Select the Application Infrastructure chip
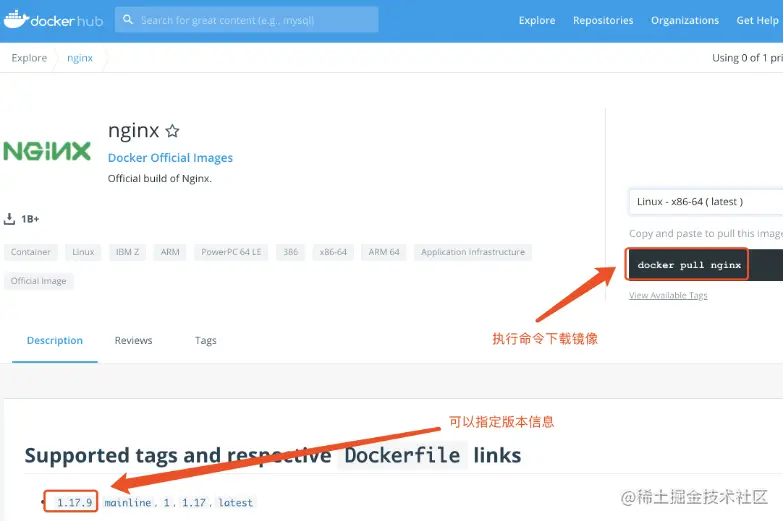Screen dimensions: 784x522 (x=472, y=252)
